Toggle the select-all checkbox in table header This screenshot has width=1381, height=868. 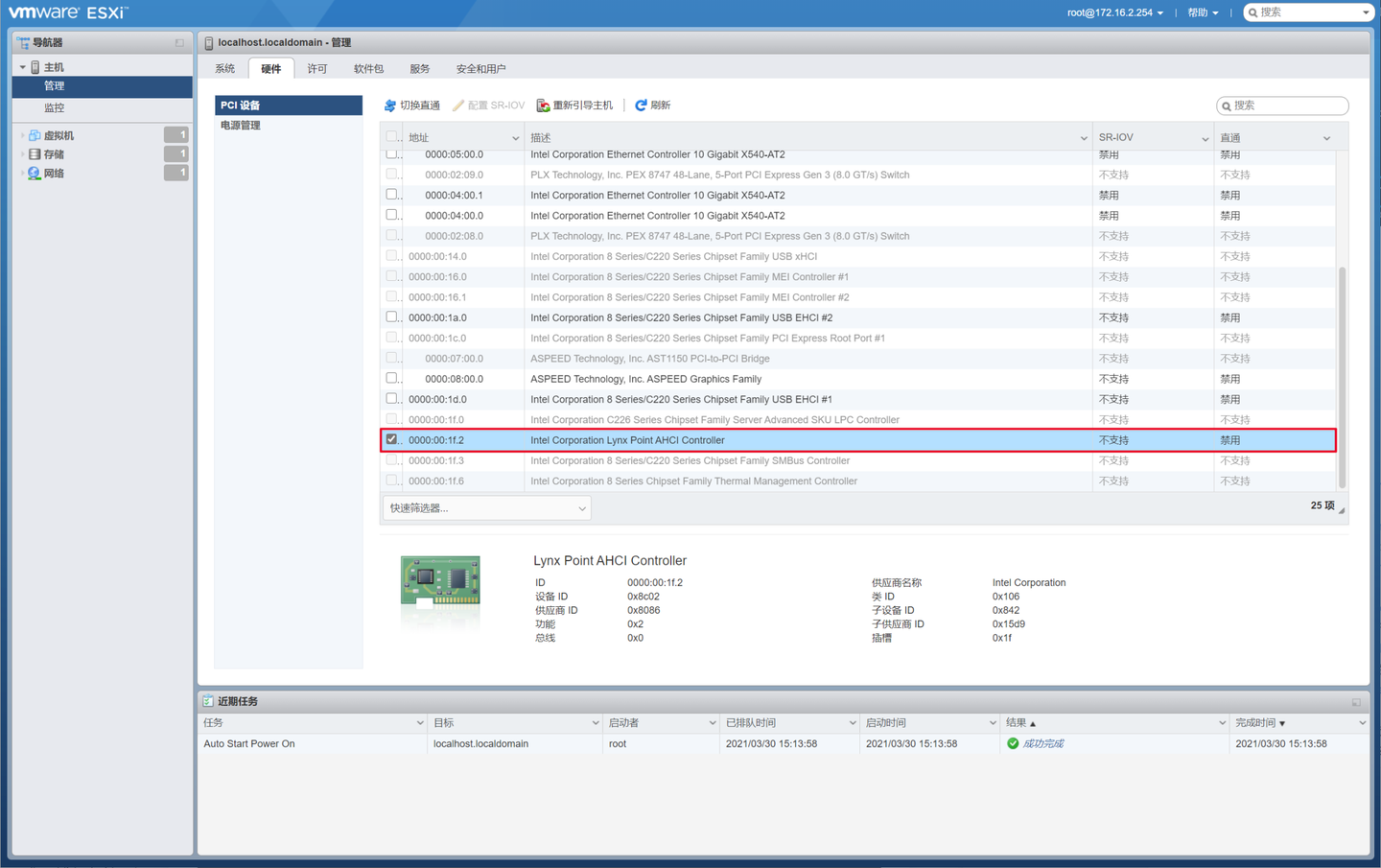click(391, 137)
